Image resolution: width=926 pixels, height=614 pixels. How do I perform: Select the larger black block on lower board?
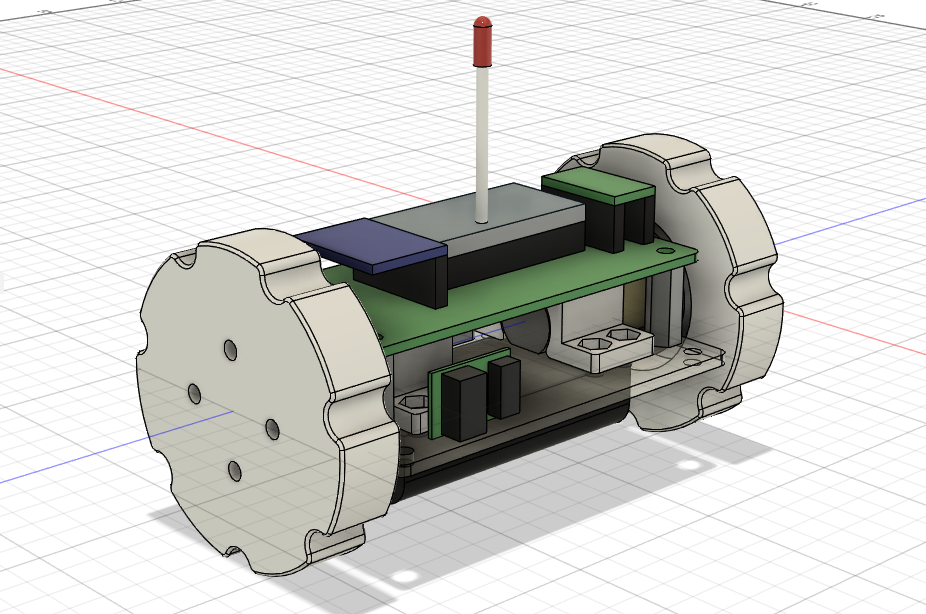[x=465, y=404]
